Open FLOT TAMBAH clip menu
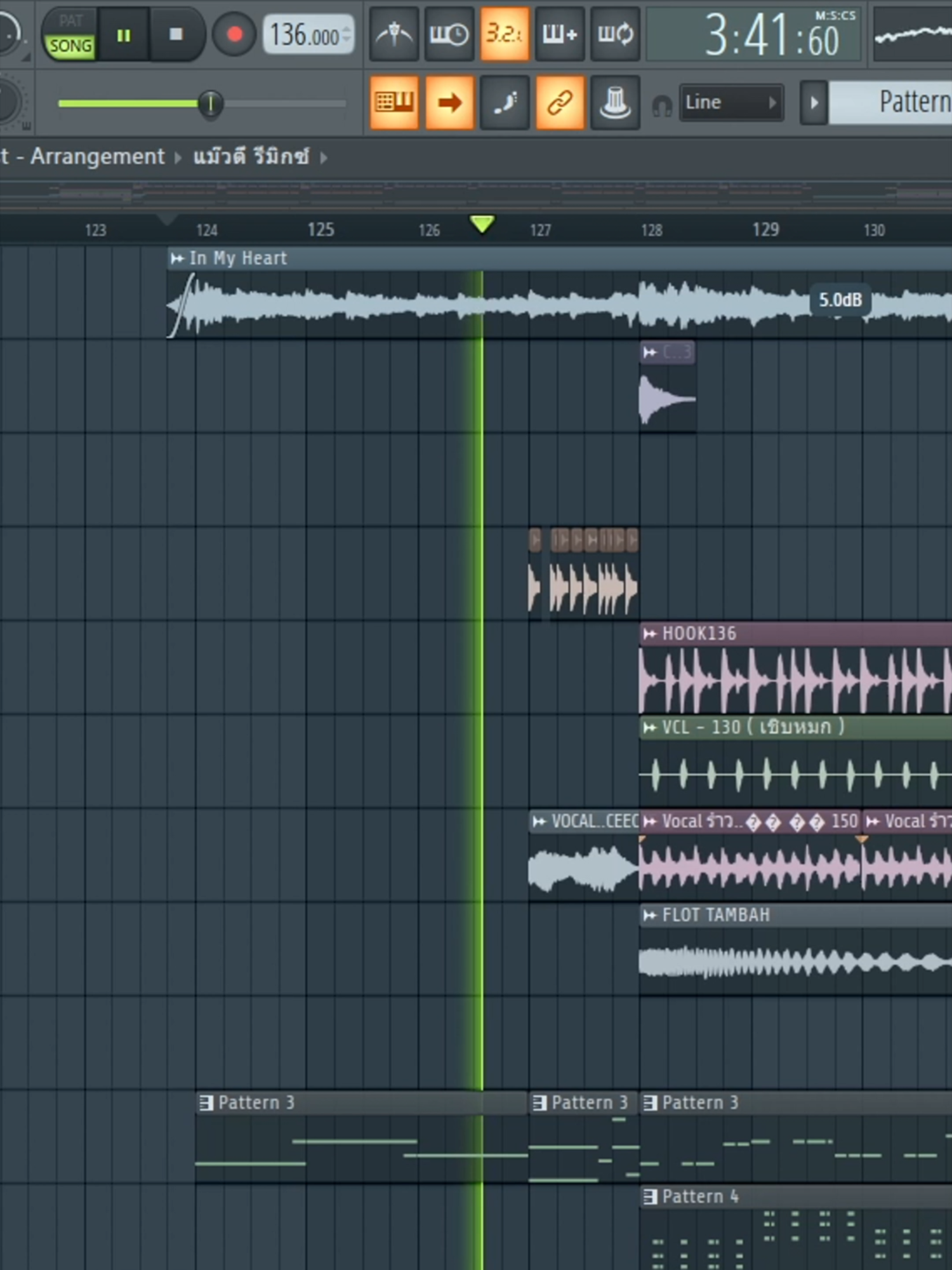The width and height of the screenshot is (952, 1270). pyautogui.click(x=650, y=915)
